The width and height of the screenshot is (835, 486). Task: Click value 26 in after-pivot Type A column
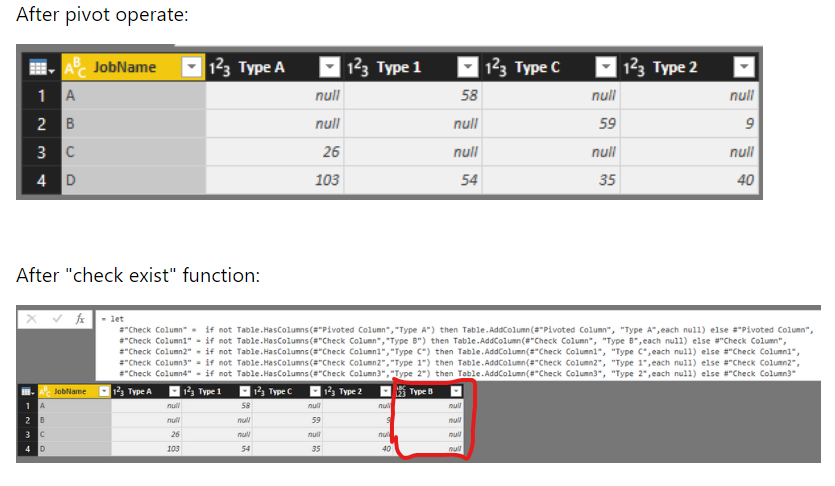(x=331, y=152)
